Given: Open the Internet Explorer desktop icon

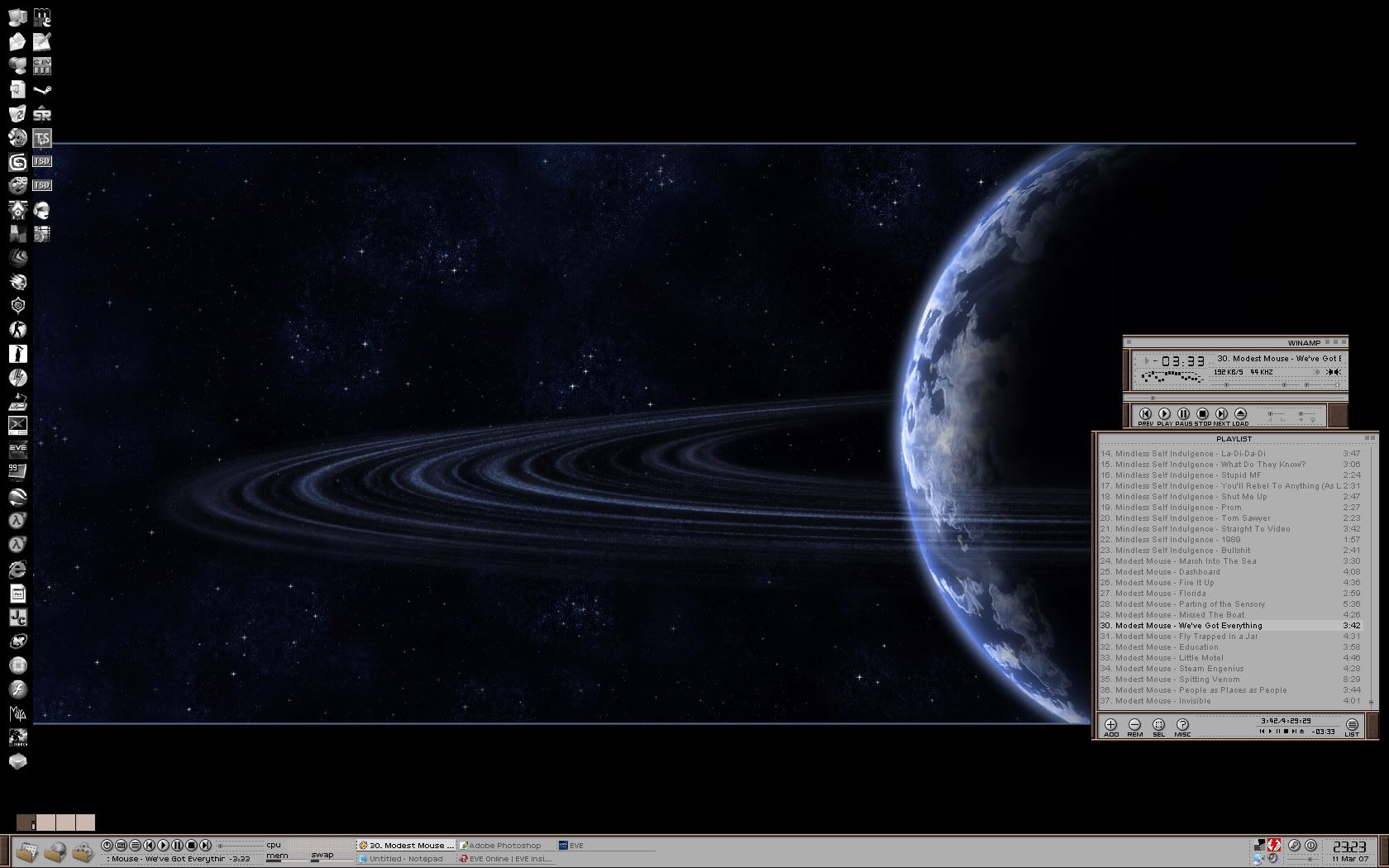Looking at the screenshot, I should pos(17,569).
